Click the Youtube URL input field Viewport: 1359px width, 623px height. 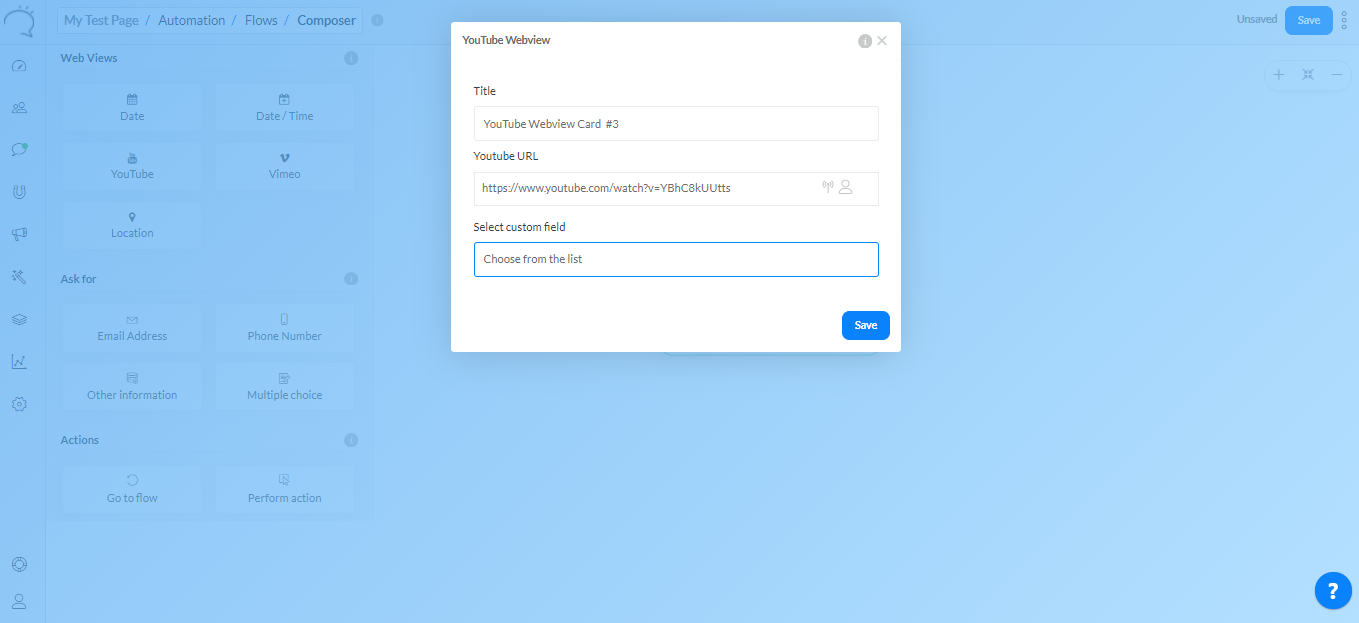[x=645, y=188]
